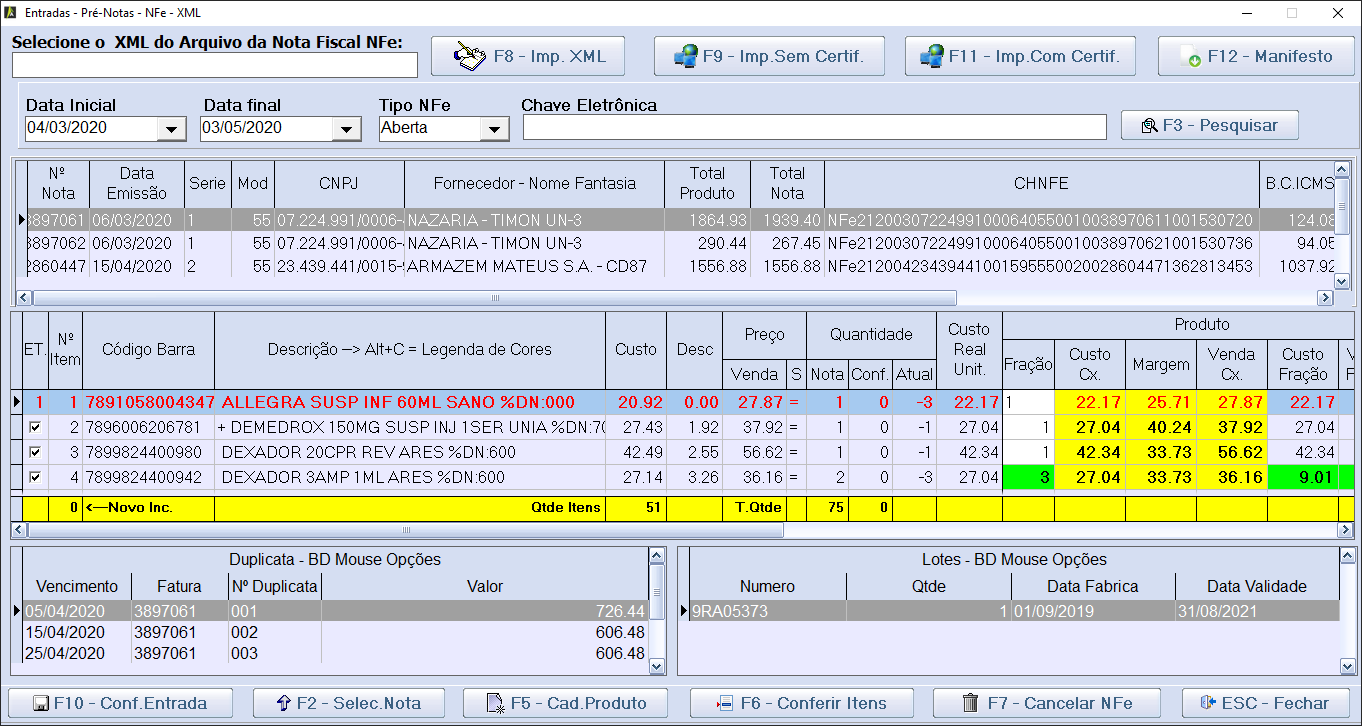Click notes grid vertical scroll up arrow

pyautogui.click(x=1343, y=169)
